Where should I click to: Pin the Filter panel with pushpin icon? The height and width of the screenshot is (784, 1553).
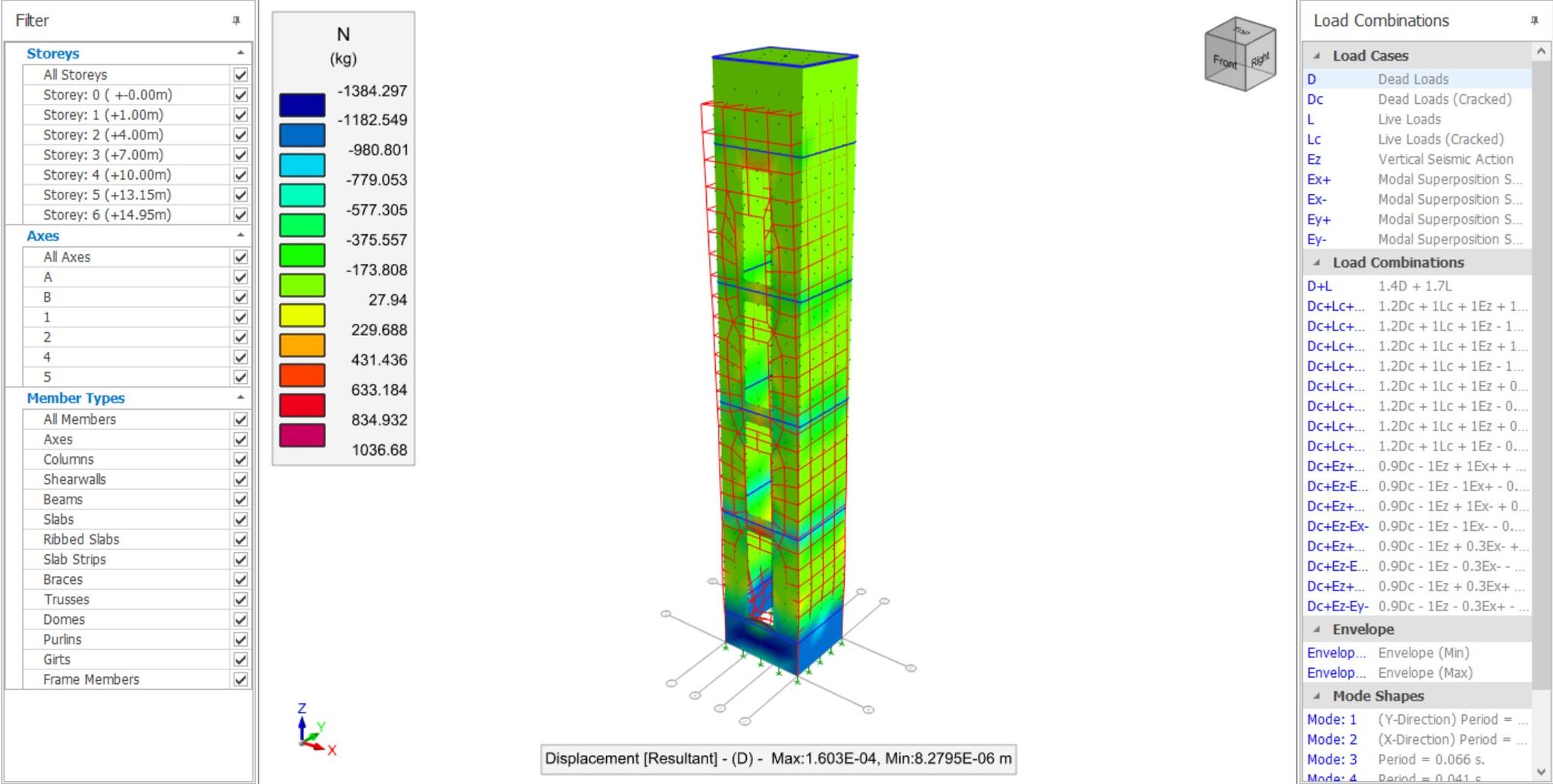(x=236, y=20)
